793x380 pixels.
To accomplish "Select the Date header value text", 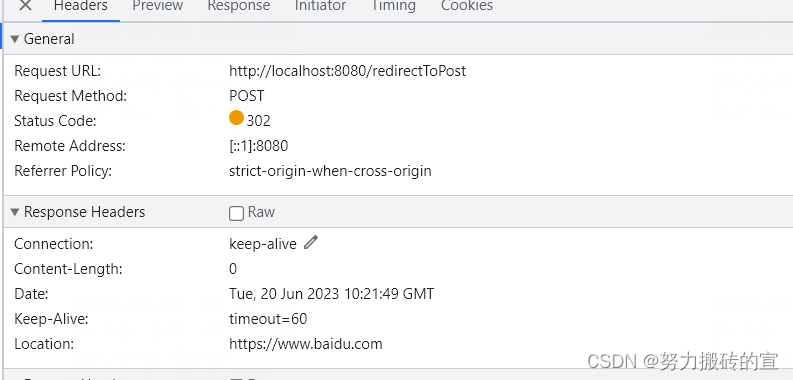I will point(331,293).
